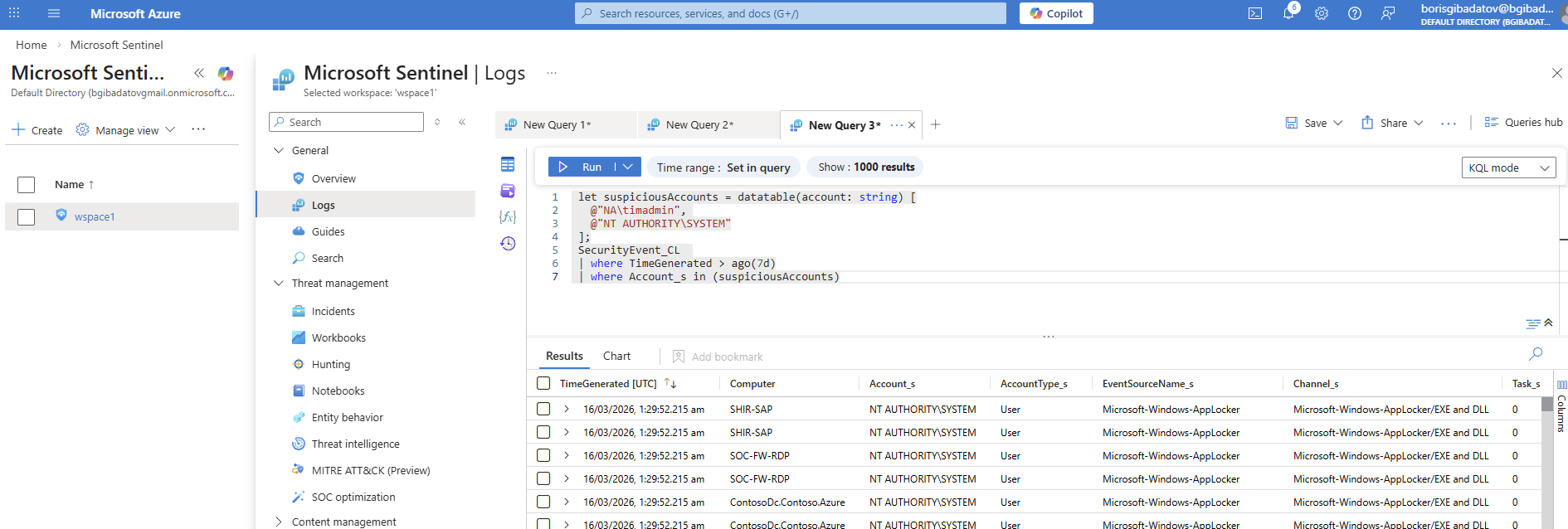Check the wspace1 workspace checkbox
This screenshot has width=1568, height=529.
27,216
